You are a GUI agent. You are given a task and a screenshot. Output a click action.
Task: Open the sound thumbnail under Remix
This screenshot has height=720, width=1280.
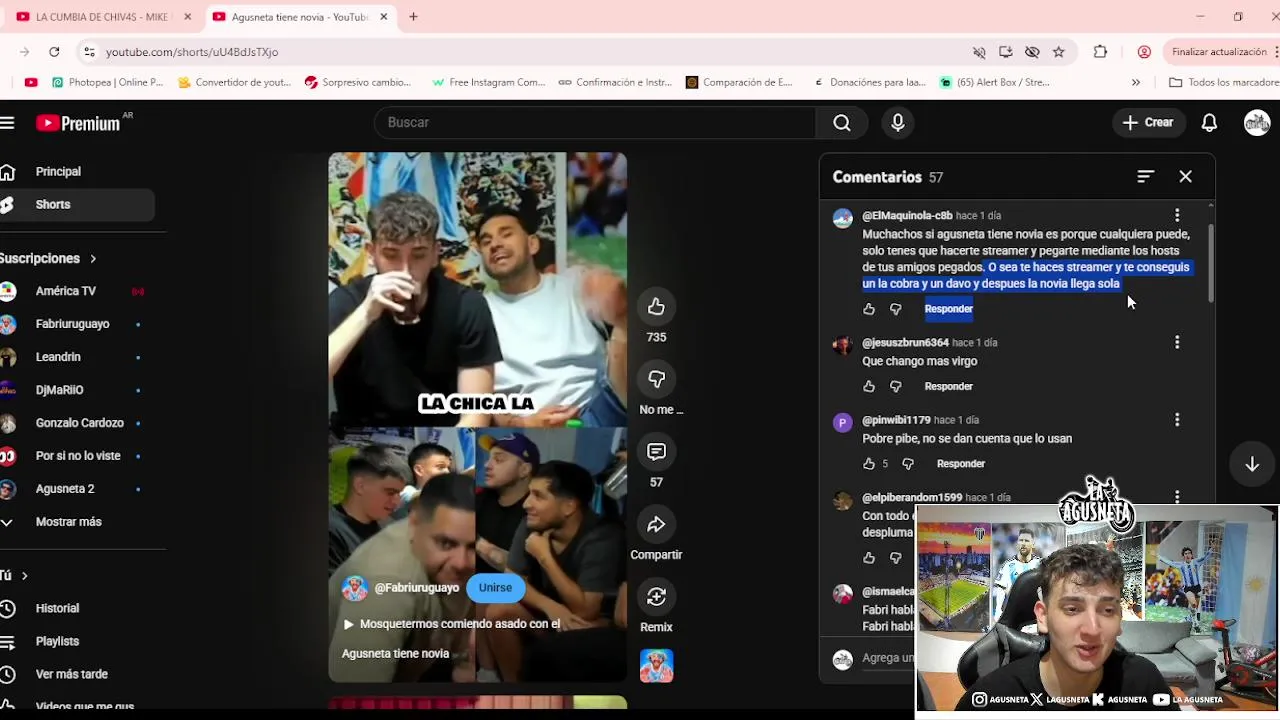(x=656, y=666)
